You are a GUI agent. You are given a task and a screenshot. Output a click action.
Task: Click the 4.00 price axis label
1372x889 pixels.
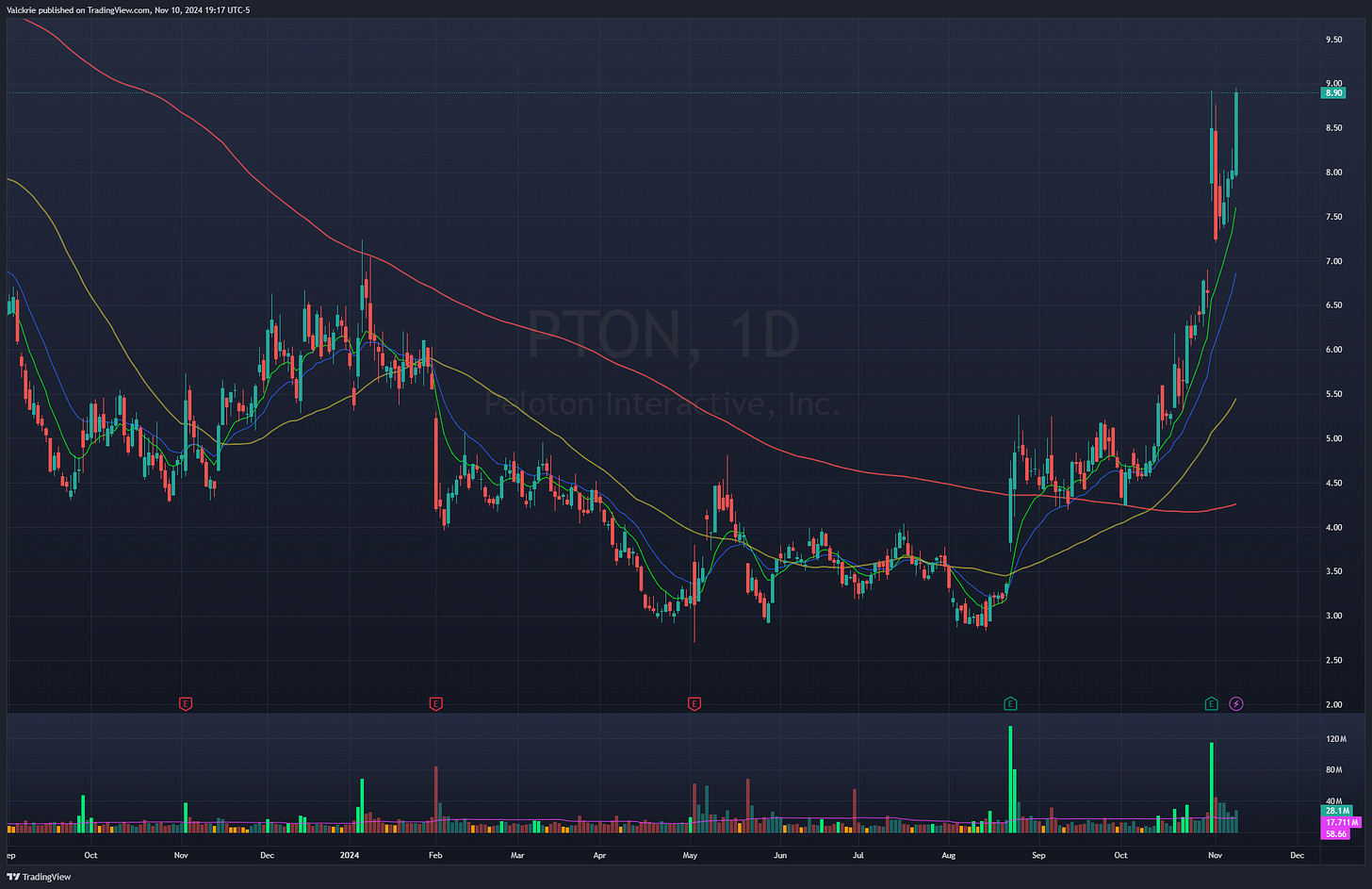point(1334,527)
